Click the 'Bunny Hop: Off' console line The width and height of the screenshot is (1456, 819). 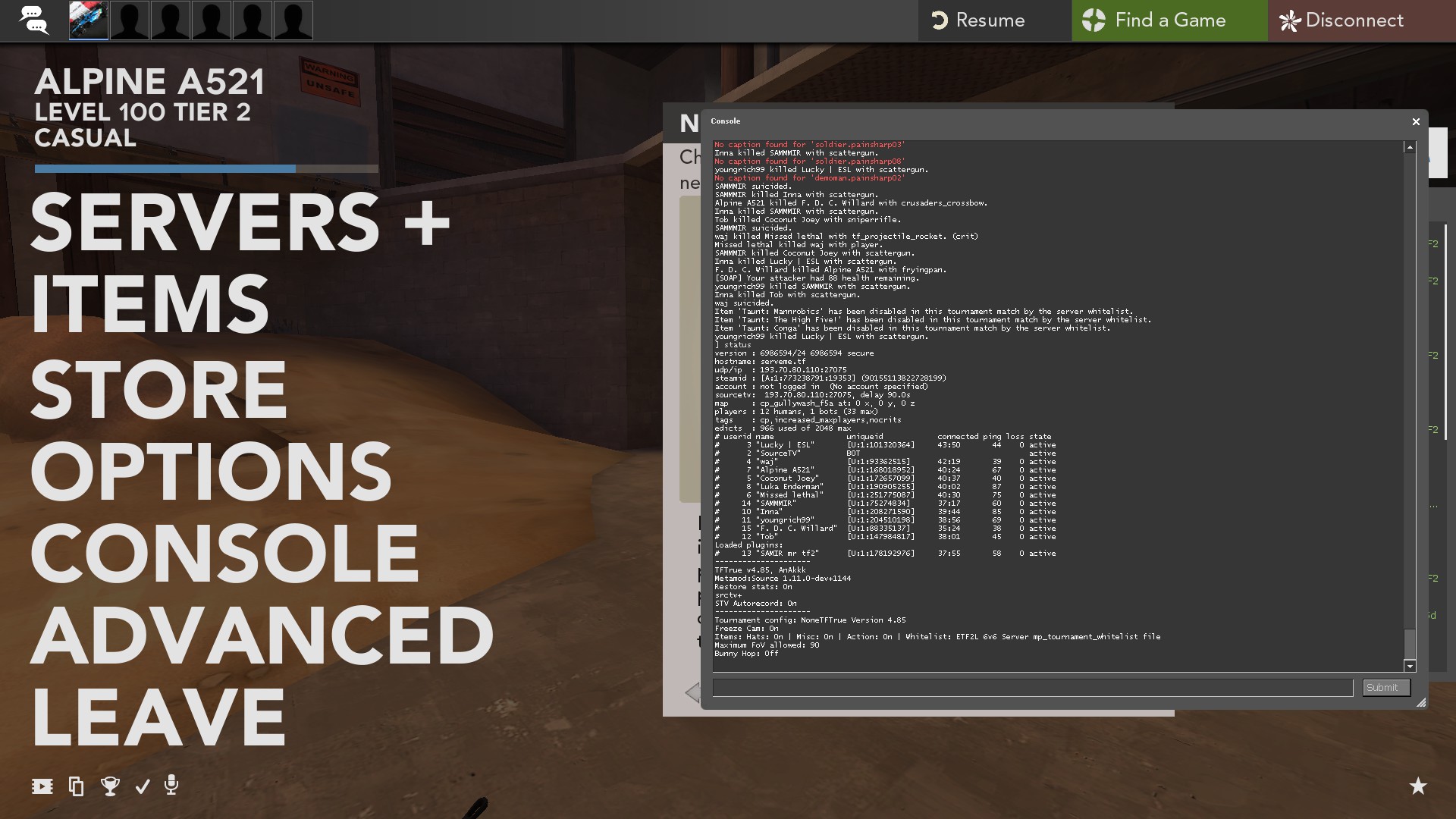click(x=746, y=654)
